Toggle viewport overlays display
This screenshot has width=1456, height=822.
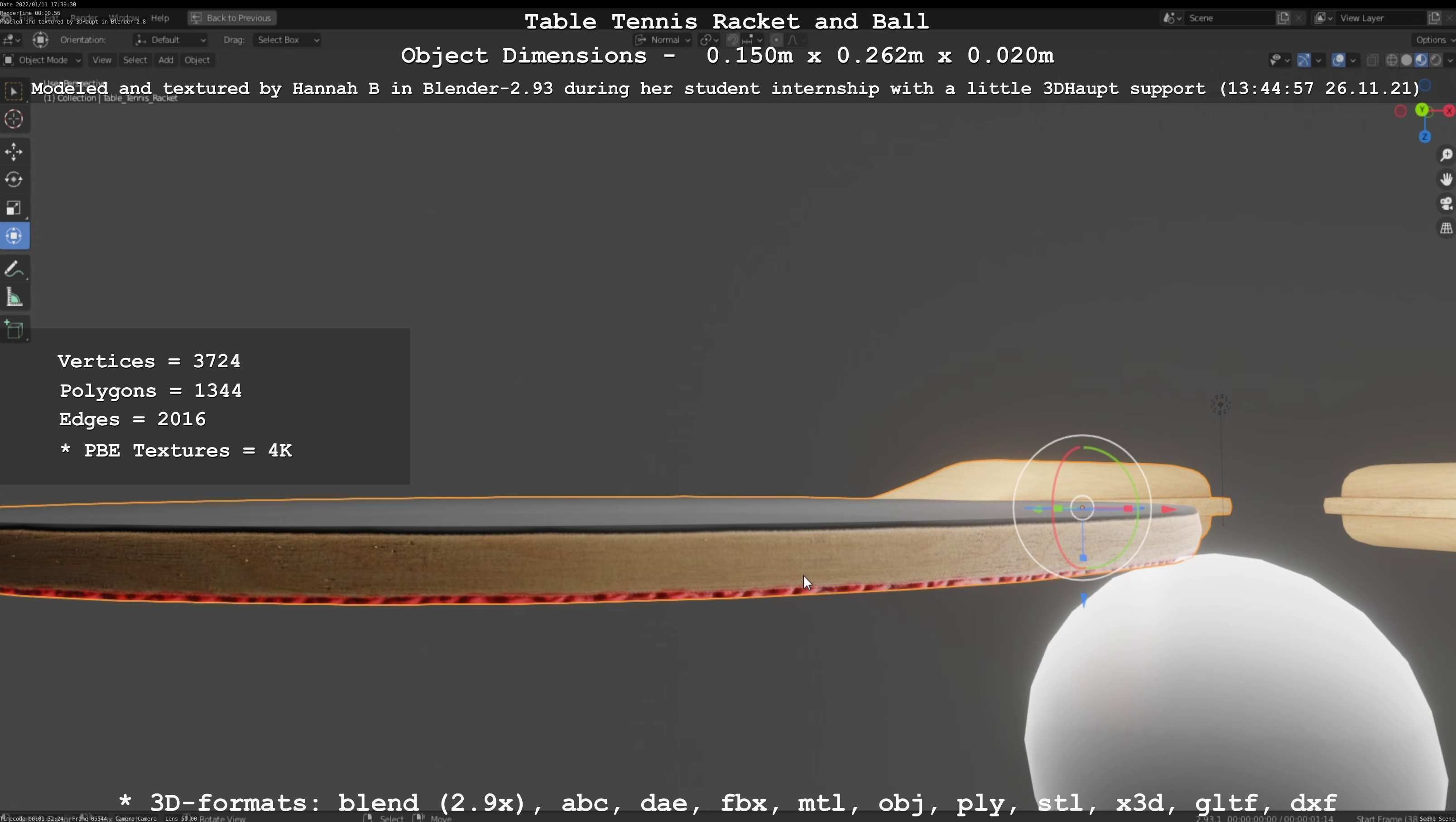(x=1338, y=60)
